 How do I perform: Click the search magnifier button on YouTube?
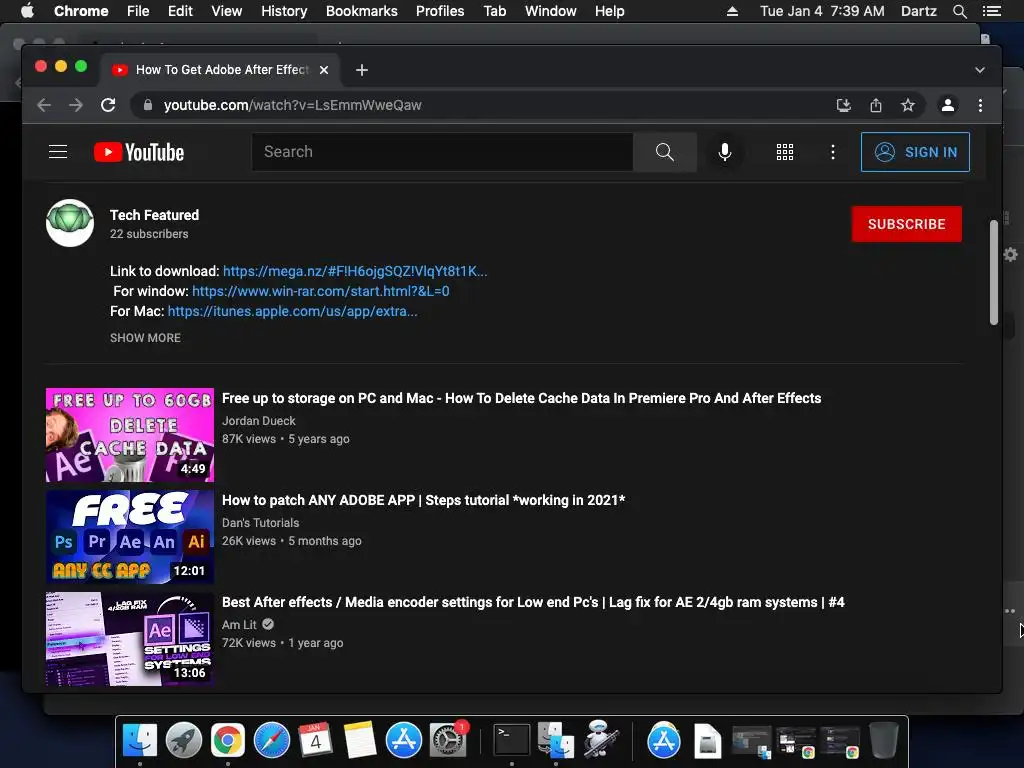[664, 152]
